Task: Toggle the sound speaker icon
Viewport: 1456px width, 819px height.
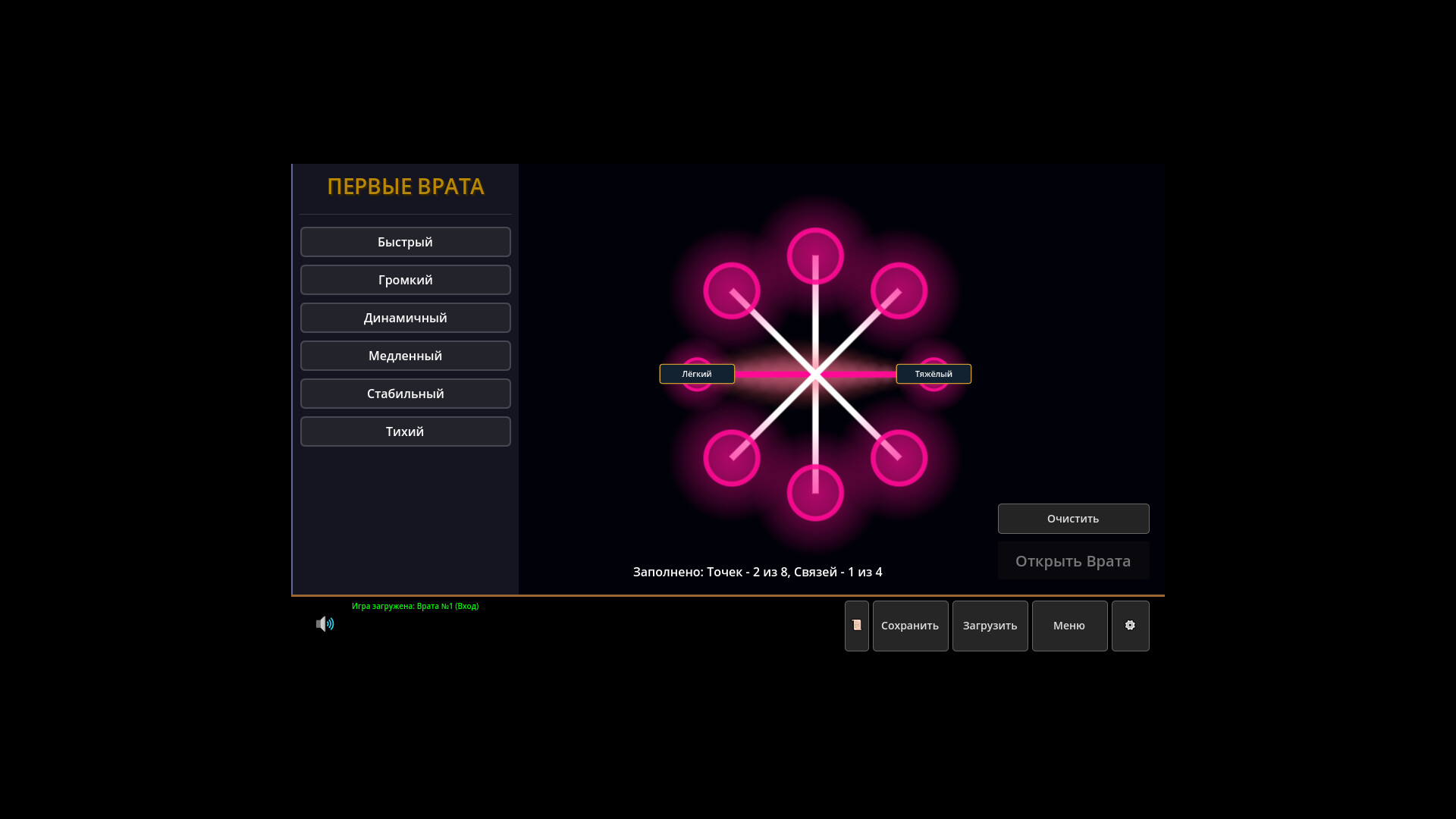Action: [325, 624]
